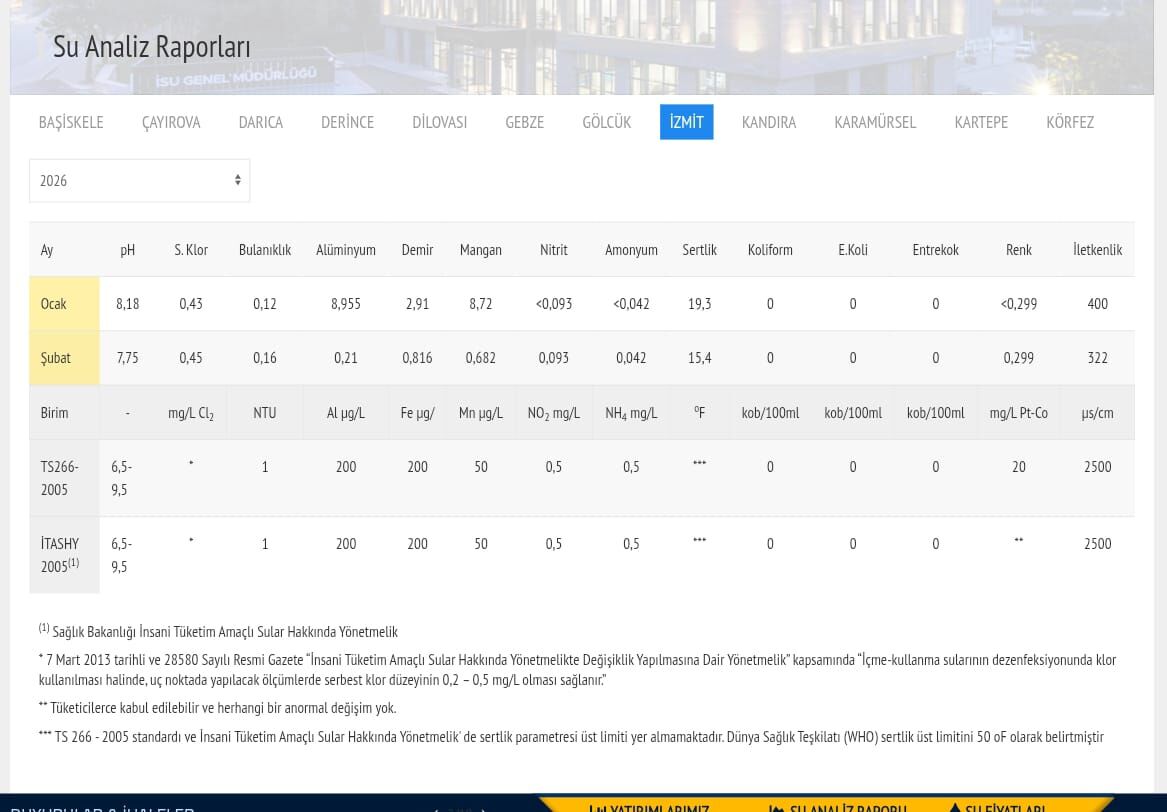This screenshot has height=812, width=1167.
Task: Show the GEBZE water reports tab
Action: click(524, 122)
